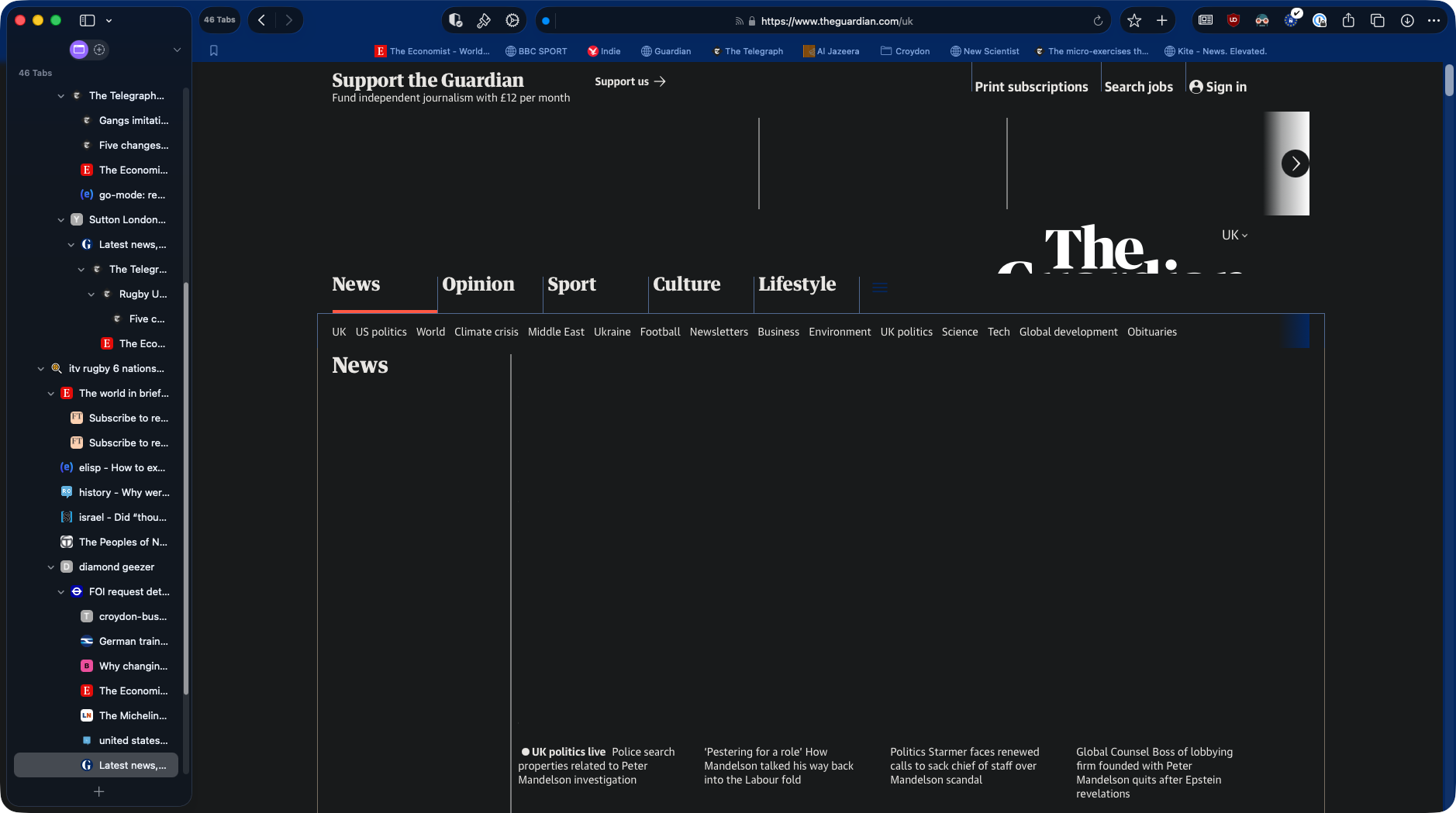Open the sidebar options dropdown arrow
The height and width of the screenshot is (813, 1456).
pos(109,20)
